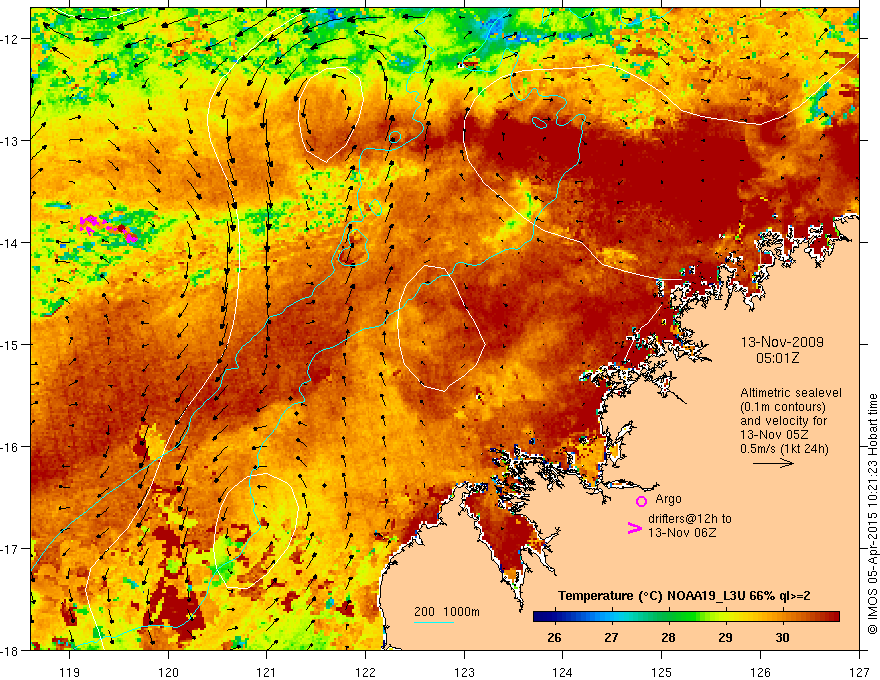Click the time label 05:01Z
Viewport: 880px width, 680px height.
(777, 358)
